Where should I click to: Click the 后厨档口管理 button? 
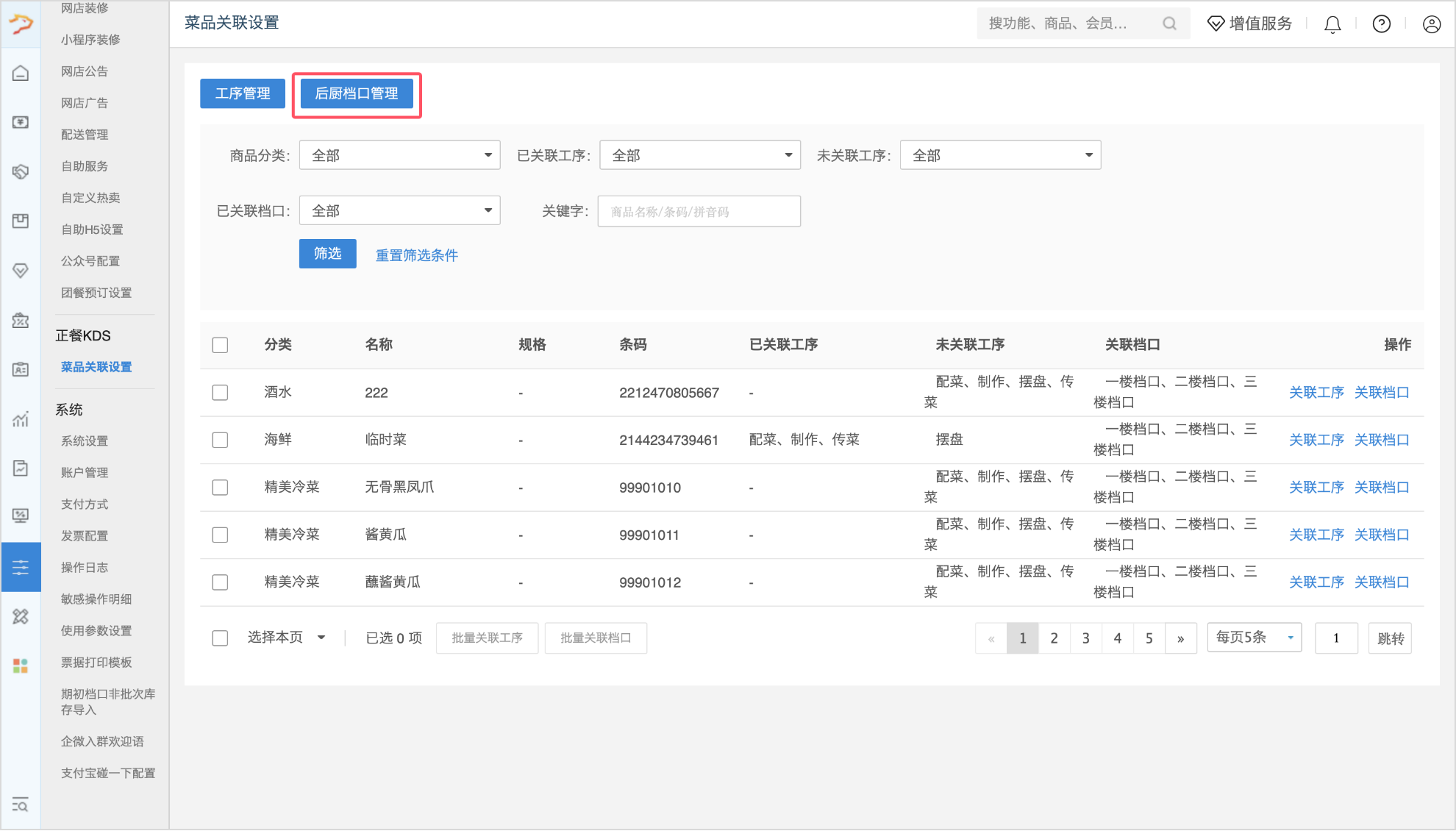(357, 93)
